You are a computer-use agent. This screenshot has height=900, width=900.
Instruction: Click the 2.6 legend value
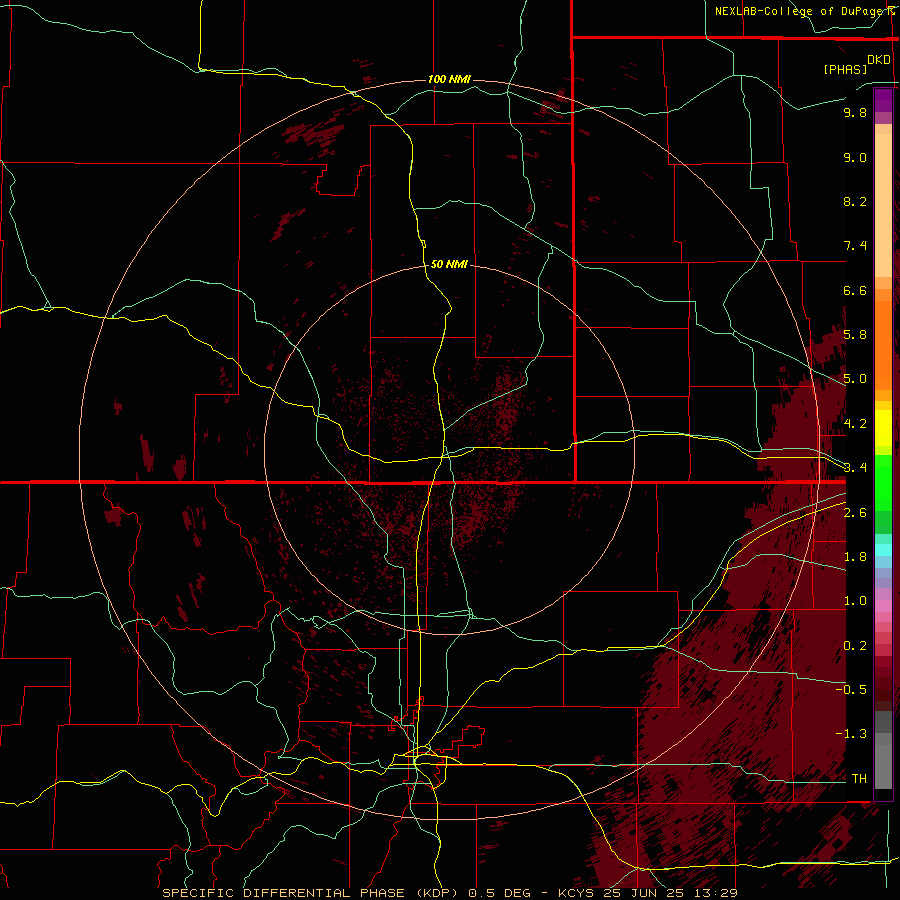coord(855,513)
